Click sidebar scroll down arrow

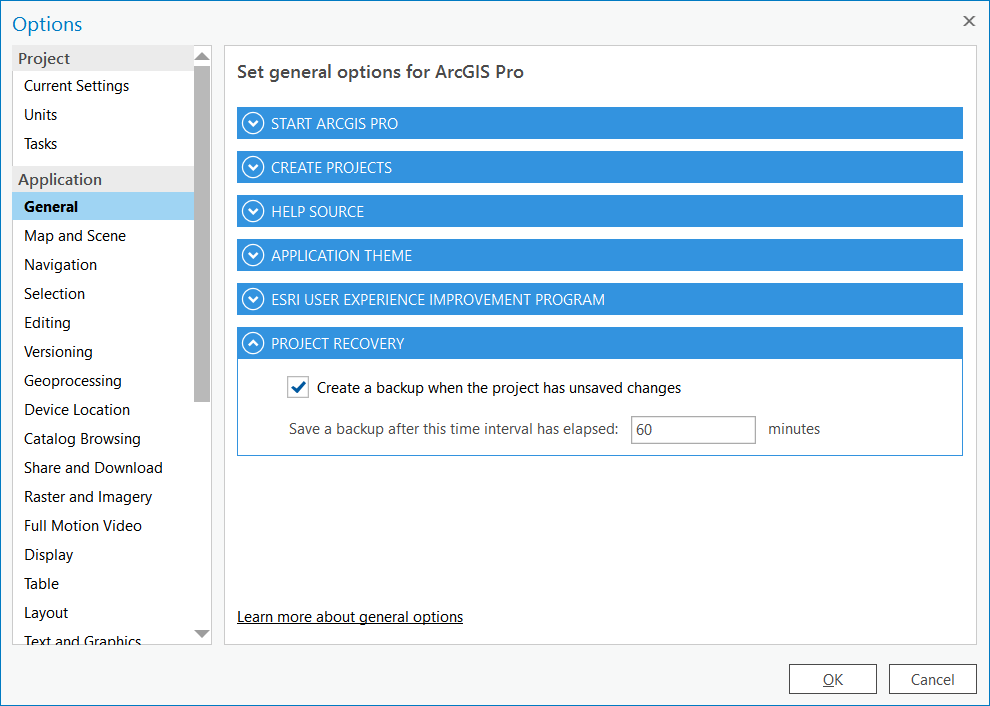202,634
